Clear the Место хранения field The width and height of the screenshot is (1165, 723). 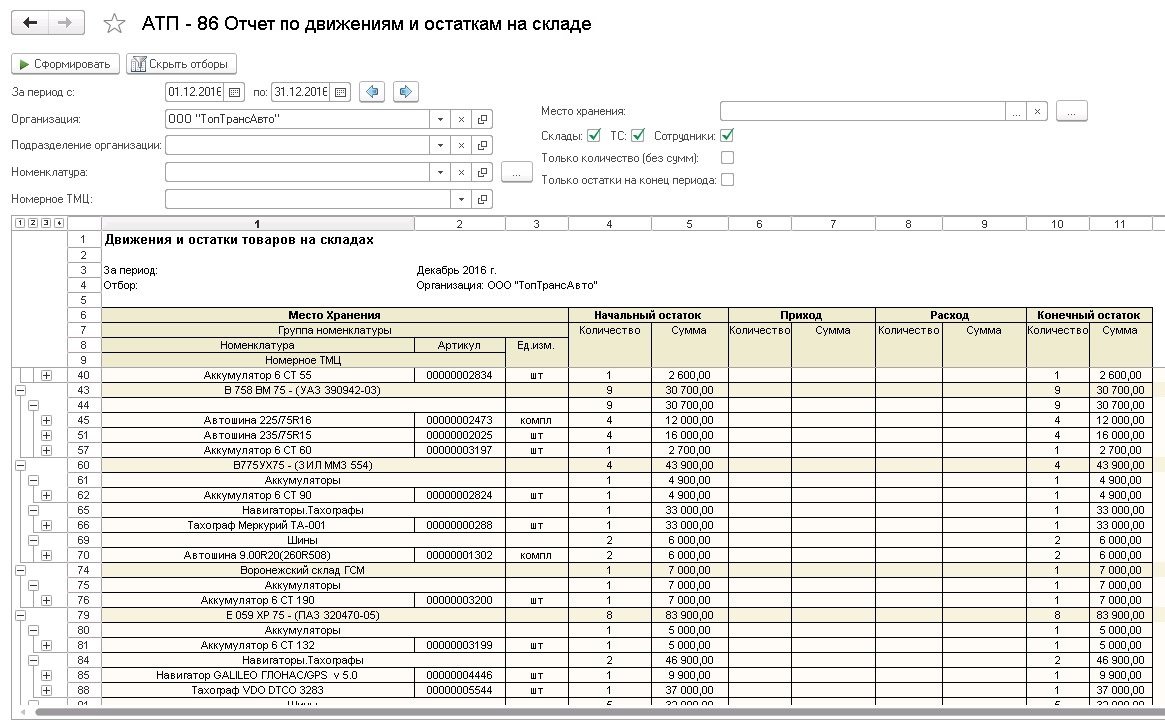1038,112
